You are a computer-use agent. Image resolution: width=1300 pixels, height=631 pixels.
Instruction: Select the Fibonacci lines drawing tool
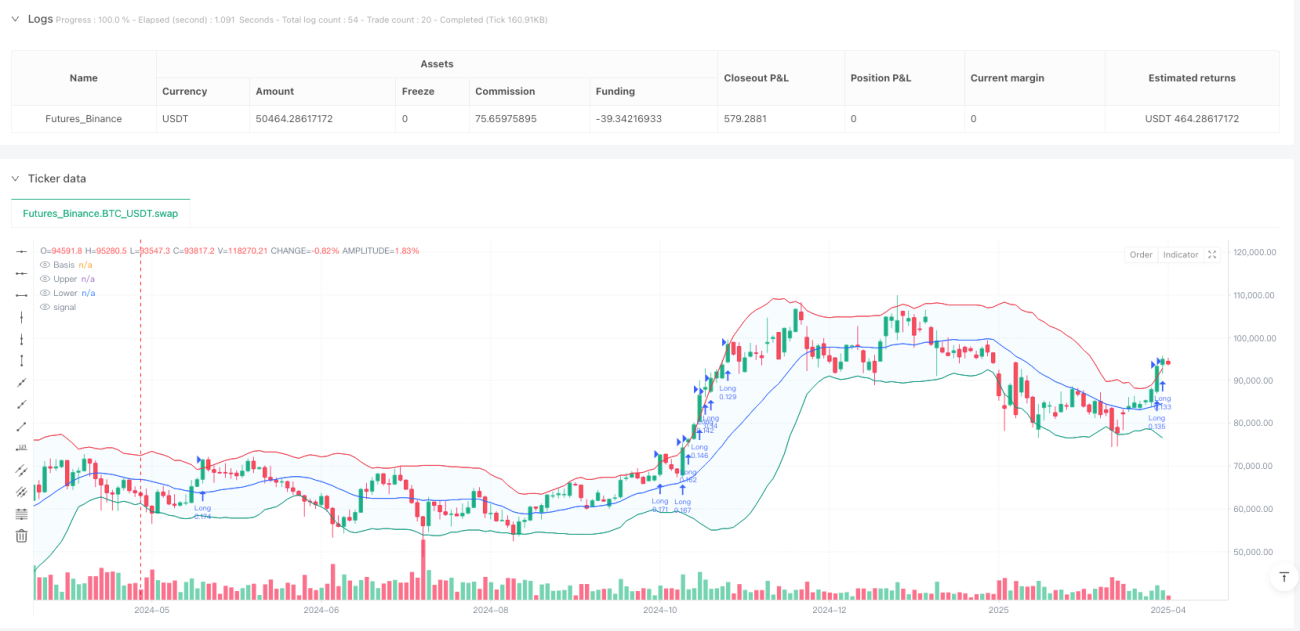(21, 514)
